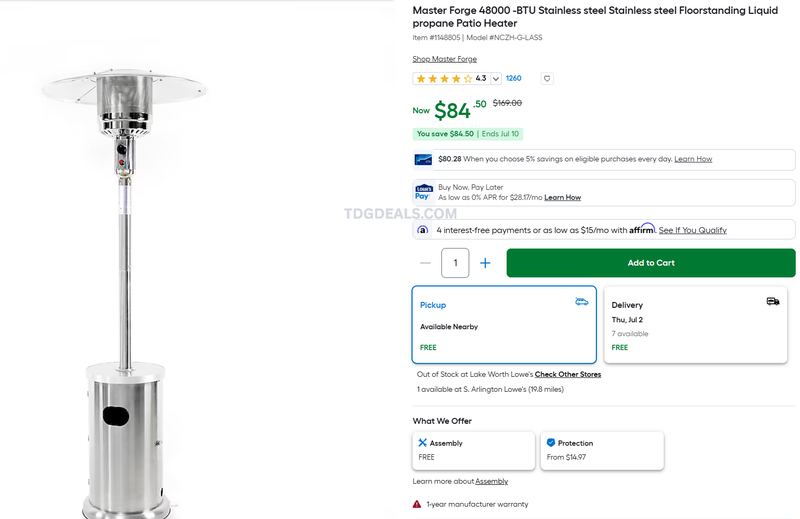Click the Lowe's Pay logo icon

click(424, 192)
